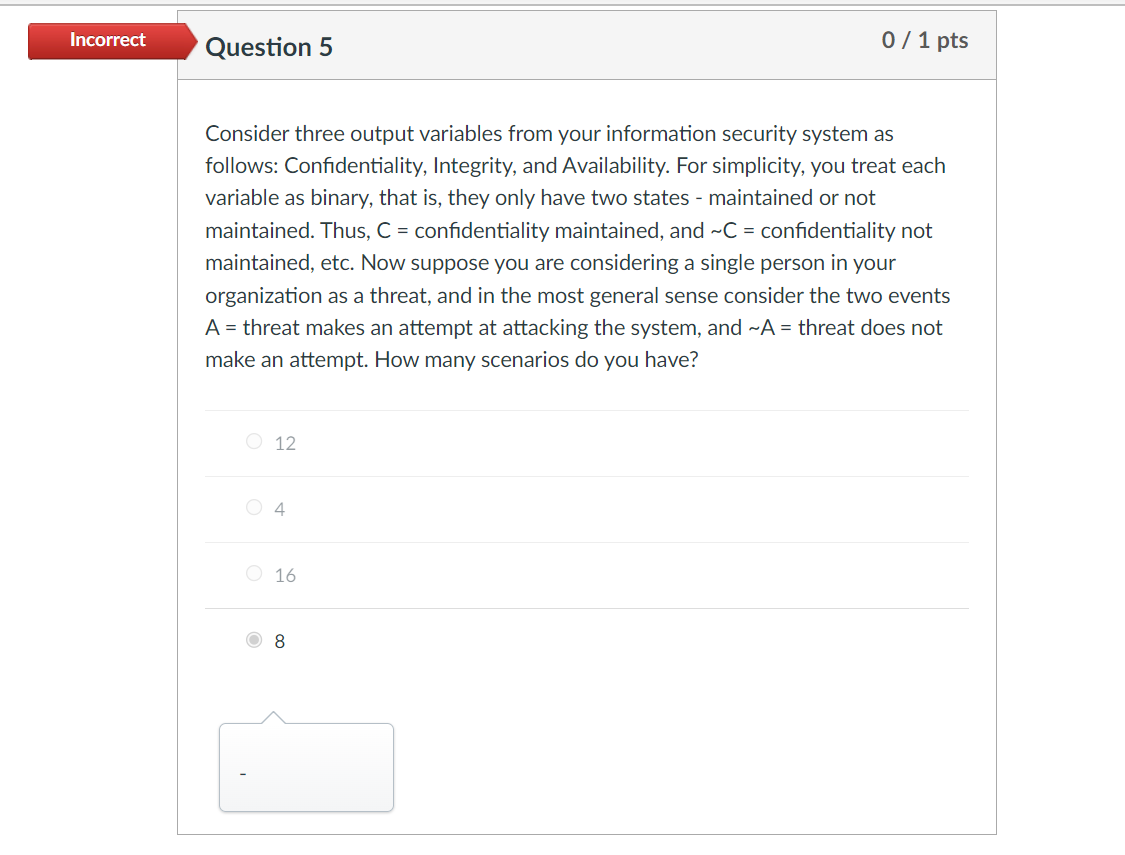
Task: Click the dash inside the comment box
Action: click(240, 773)
